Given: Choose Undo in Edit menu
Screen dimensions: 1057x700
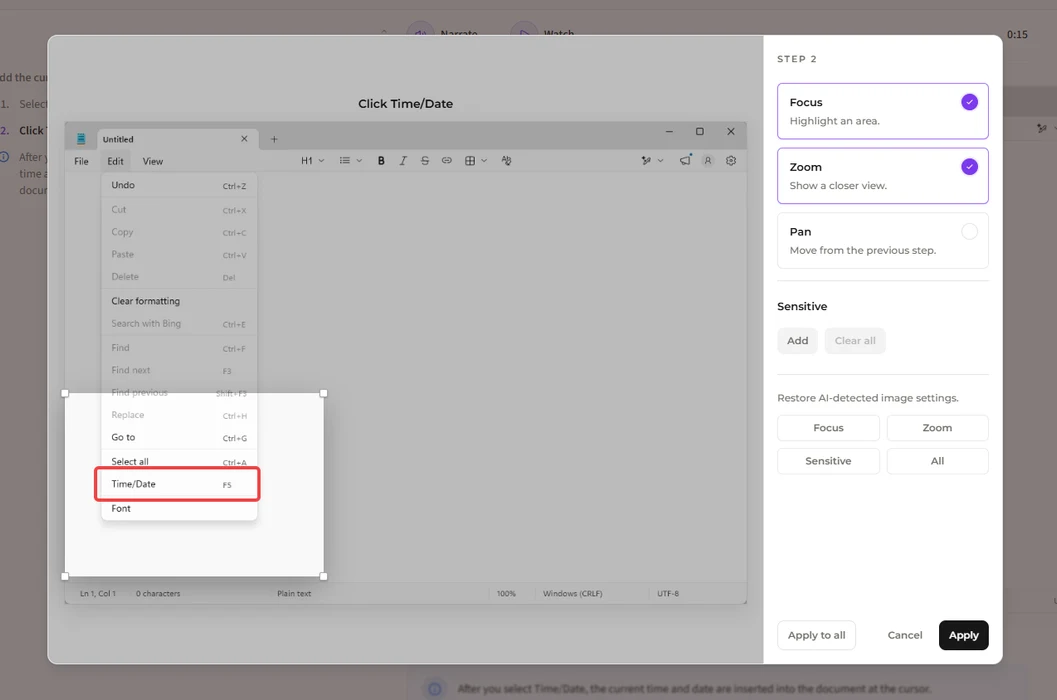Looking at the screenshot, I should [178, 185].
